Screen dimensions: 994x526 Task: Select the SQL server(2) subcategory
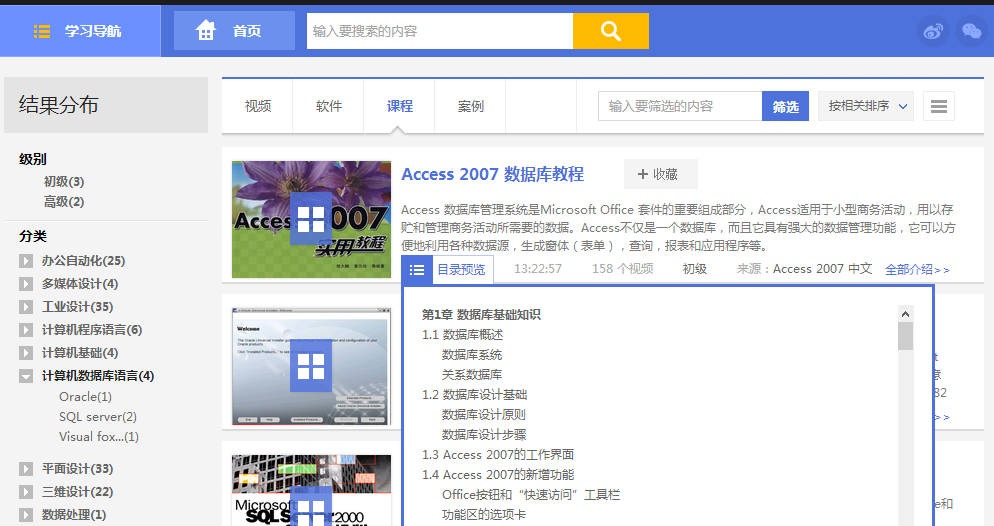(x=98, y=417)
